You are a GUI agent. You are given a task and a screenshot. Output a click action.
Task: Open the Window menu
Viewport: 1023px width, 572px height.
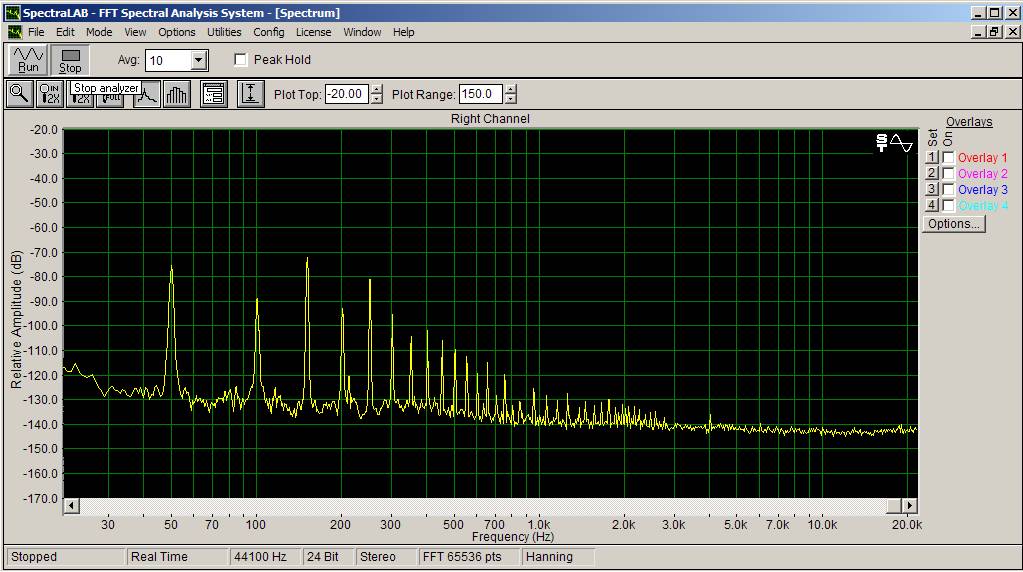point(362,32)
